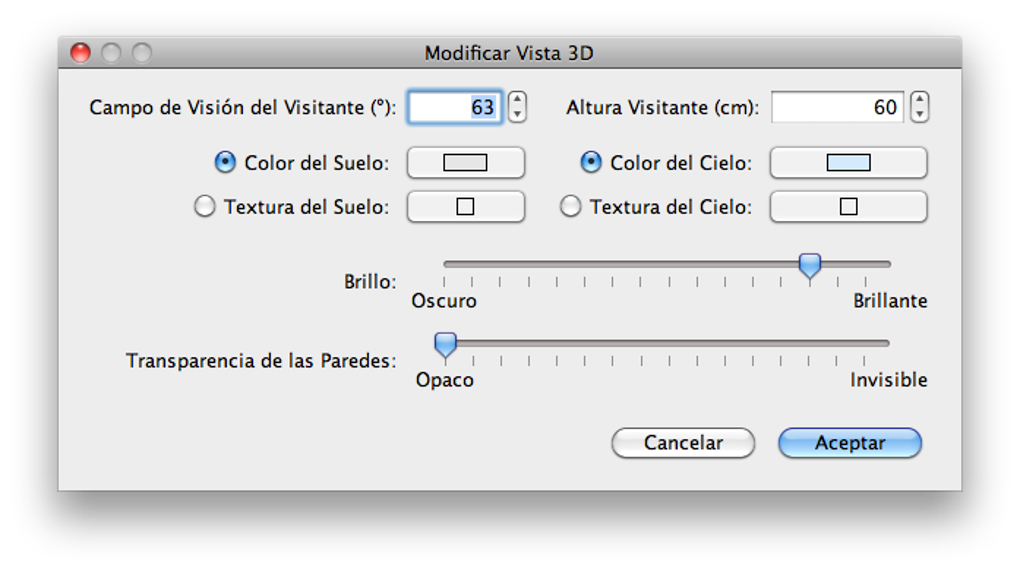Choose a sky texture via its button
Image resolution: width=1020 pixels, height=571 pixels.
coord(848,207)
